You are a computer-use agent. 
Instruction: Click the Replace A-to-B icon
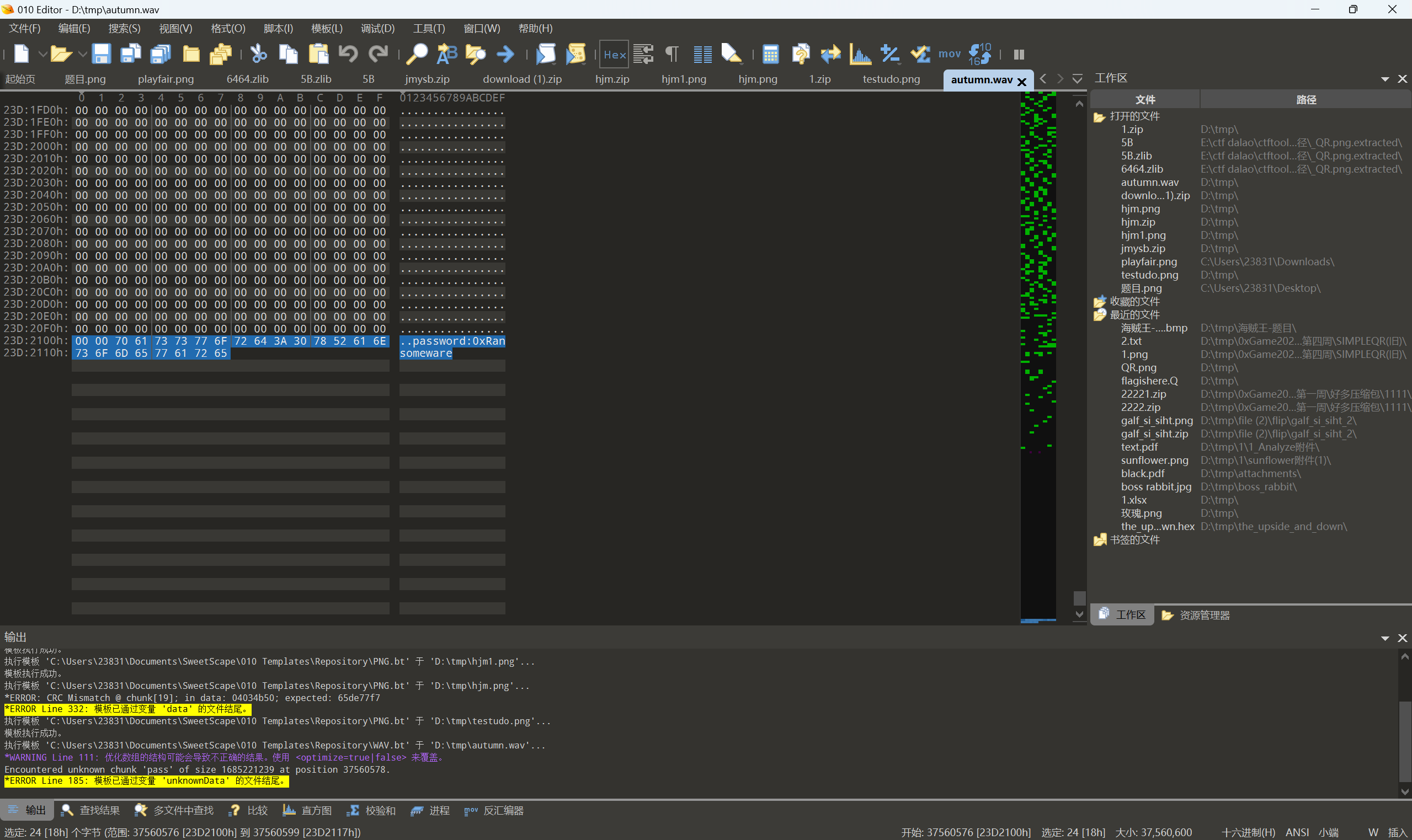(x=447, y=55)
